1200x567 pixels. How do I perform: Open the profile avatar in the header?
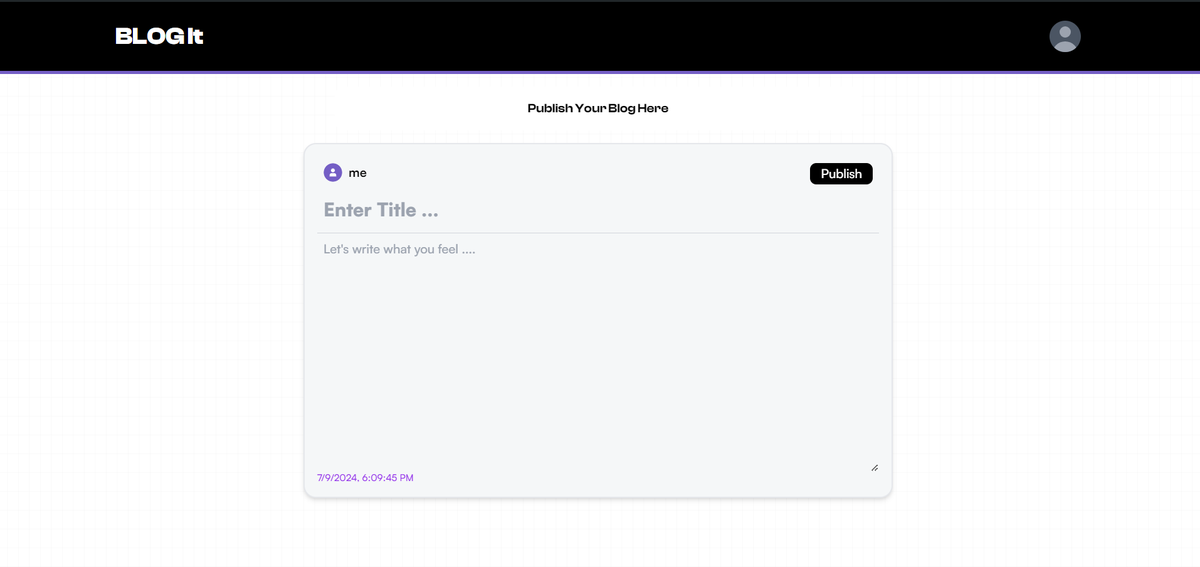coord(1065,36)
